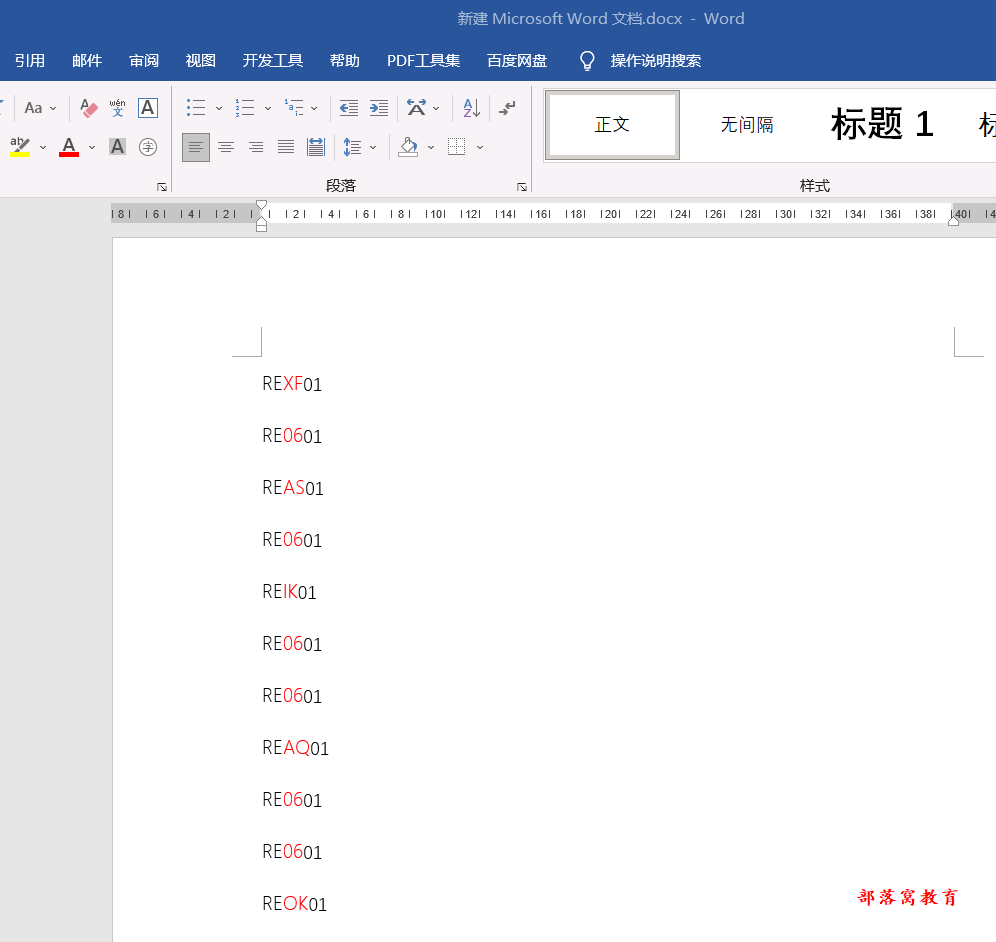
Task: Click the REAS01 text line
Action: point(293,488)
